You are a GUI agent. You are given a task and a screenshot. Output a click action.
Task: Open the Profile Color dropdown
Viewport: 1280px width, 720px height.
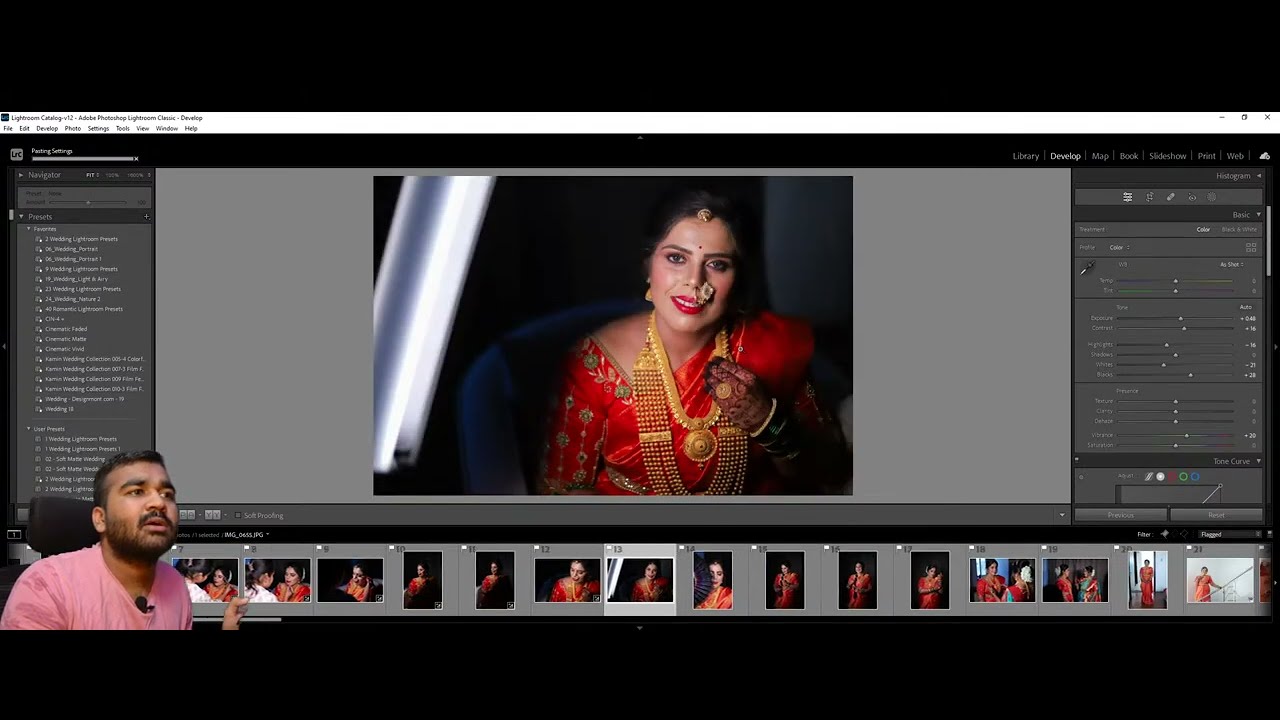coord(1119,247)
